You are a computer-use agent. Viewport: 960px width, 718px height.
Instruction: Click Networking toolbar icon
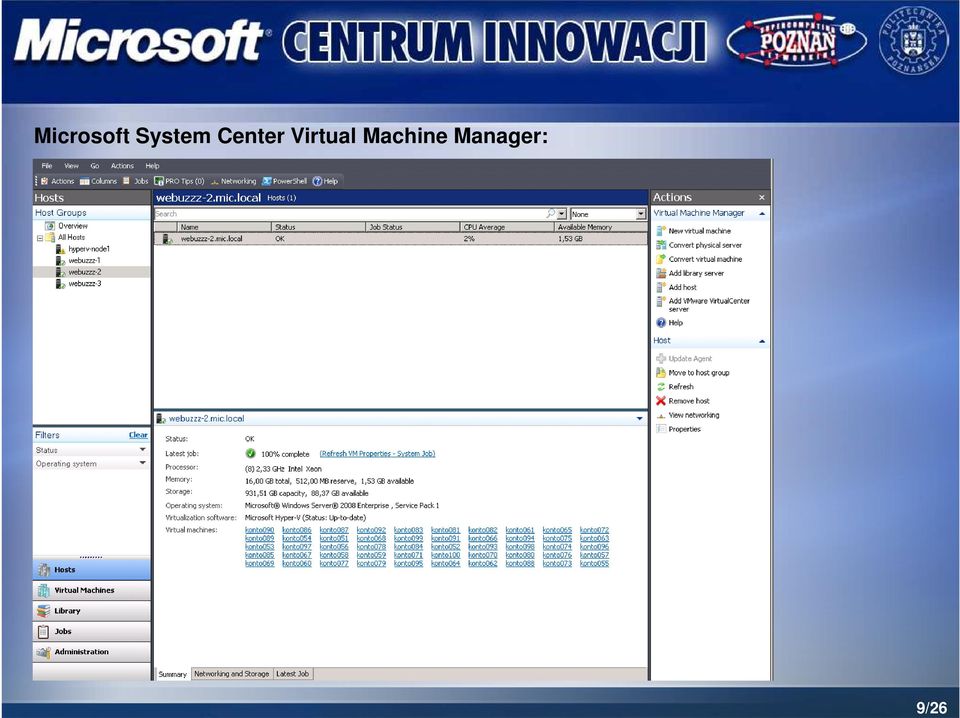tap(233, 181)
